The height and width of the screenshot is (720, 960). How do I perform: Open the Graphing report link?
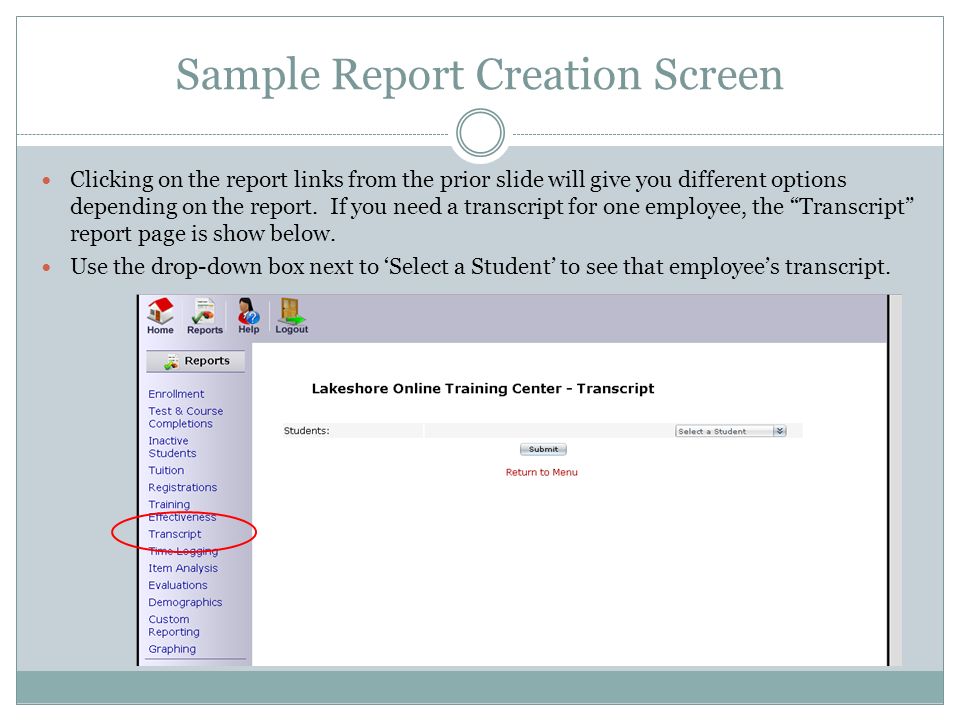pyautogui.click(x=172, y=649)
